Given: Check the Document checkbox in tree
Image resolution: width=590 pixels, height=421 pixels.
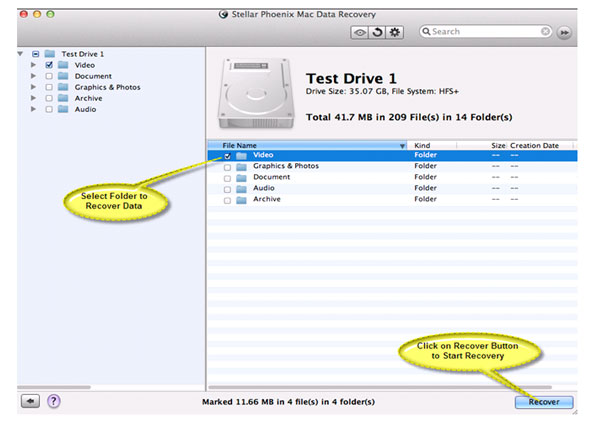Looking at the screenshot, I should click(49, 76).
